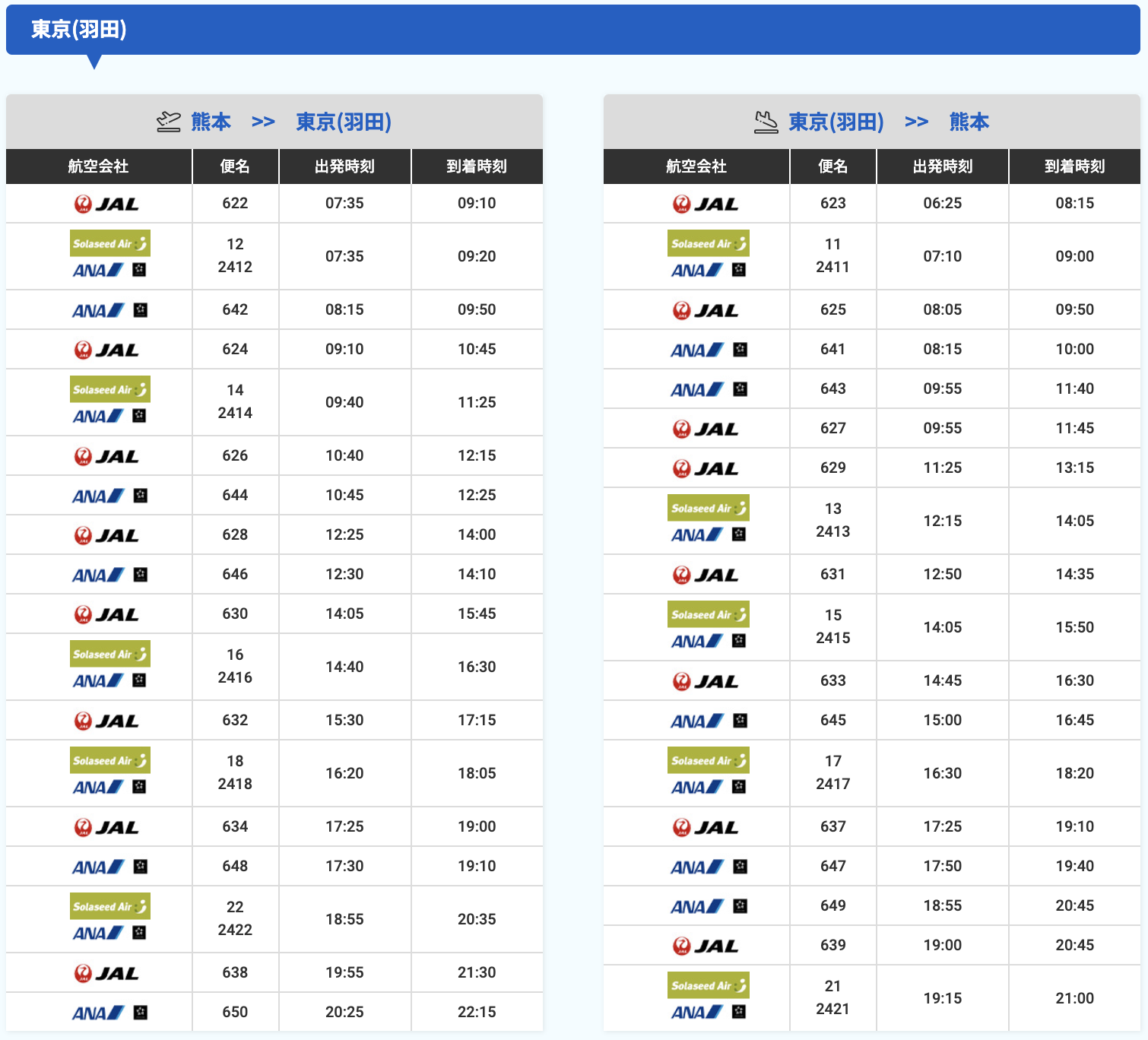Click the ANA logo for flight 650

109,1013
